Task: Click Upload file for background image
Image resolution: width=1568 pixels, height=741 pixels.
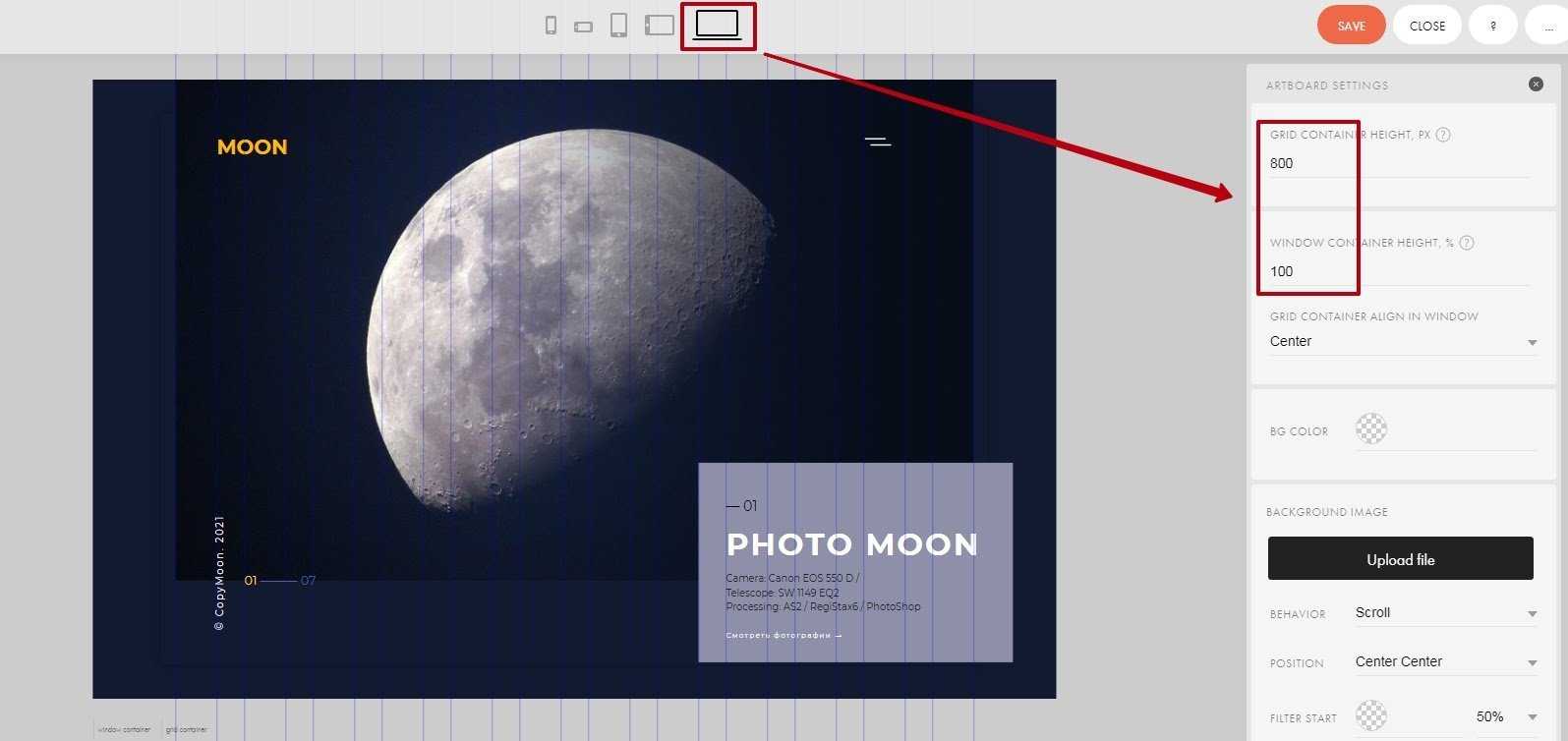Action: point(1400,559)
